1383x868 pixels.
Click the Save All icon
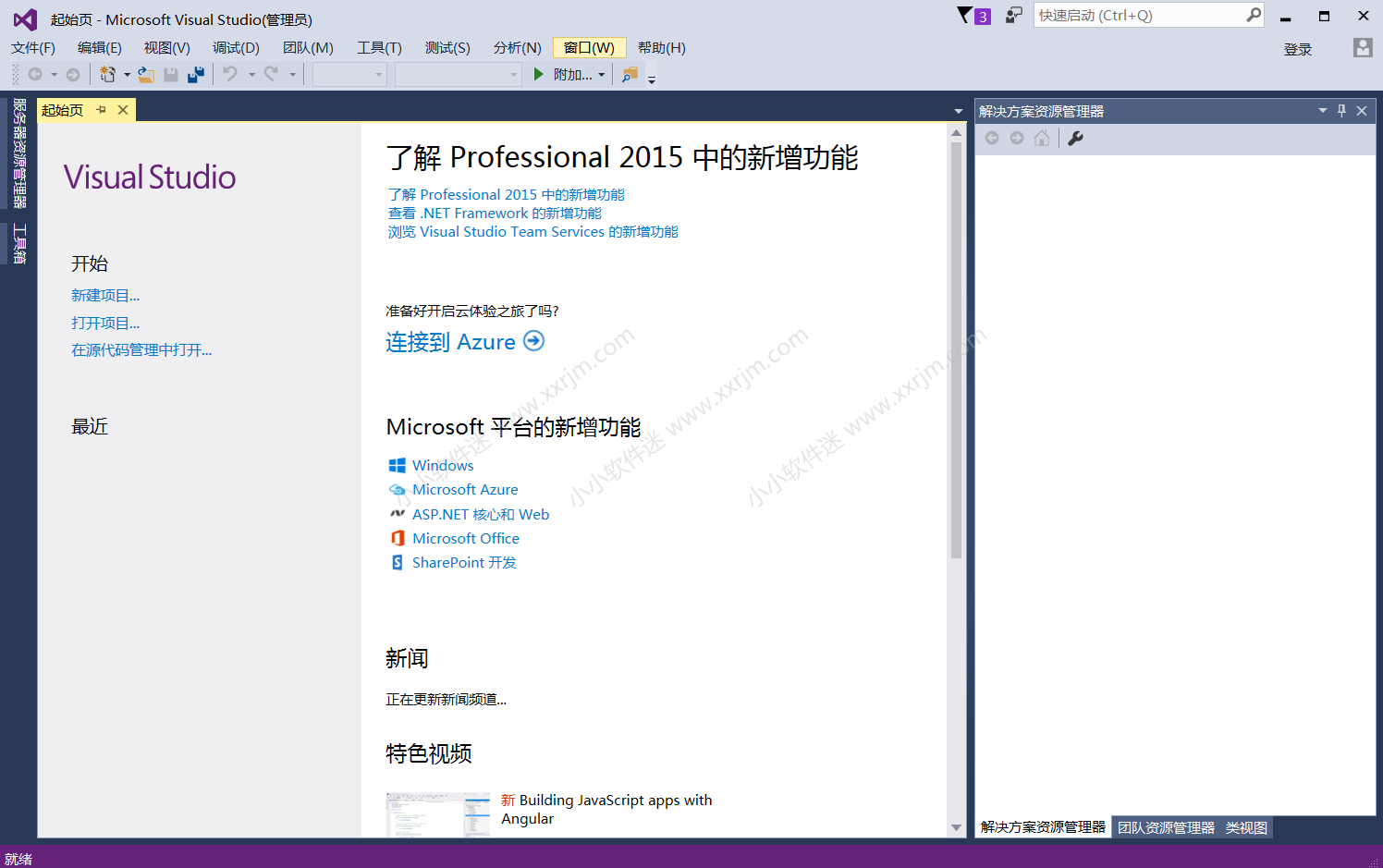(196, 75)
